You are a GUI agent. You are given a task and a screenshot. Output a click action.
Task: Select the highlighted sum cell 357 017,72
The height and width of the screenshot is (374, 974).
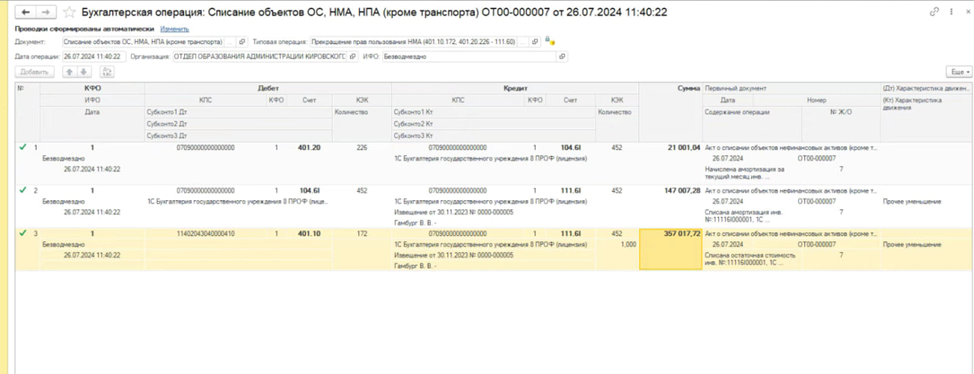[x=671, y=249]
